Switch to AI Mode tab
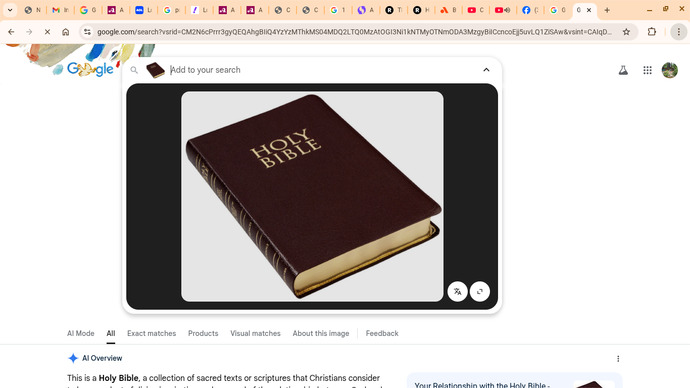 click(81, 333)
